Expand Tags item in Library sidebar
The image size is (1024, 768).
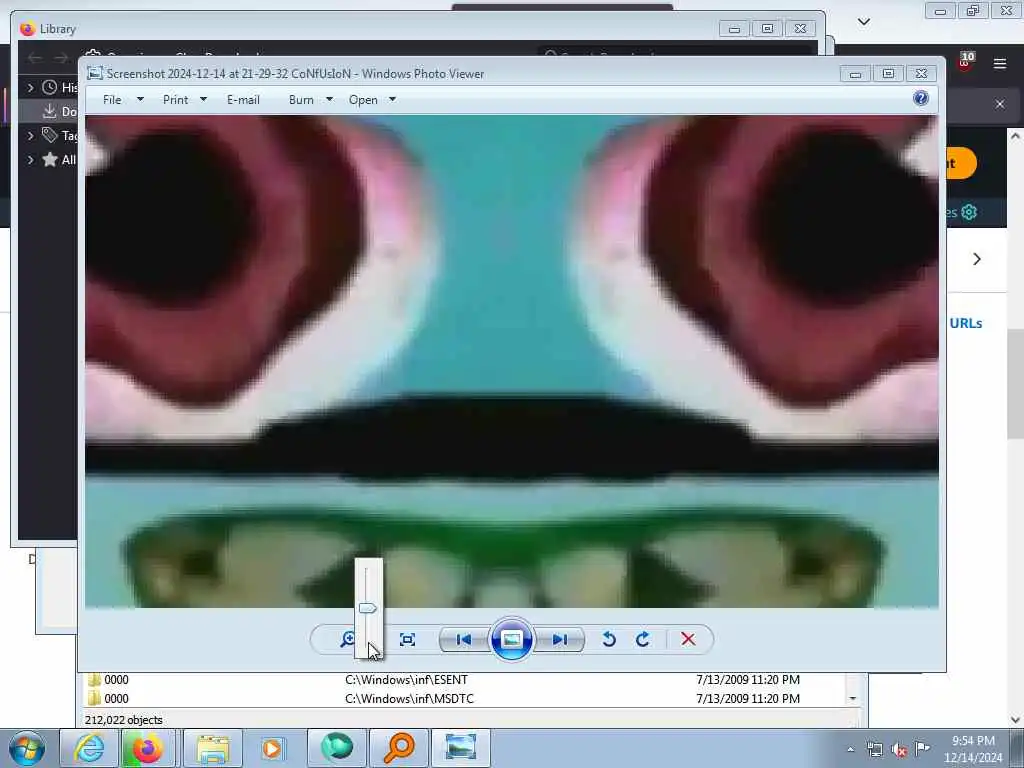point(31,135)
